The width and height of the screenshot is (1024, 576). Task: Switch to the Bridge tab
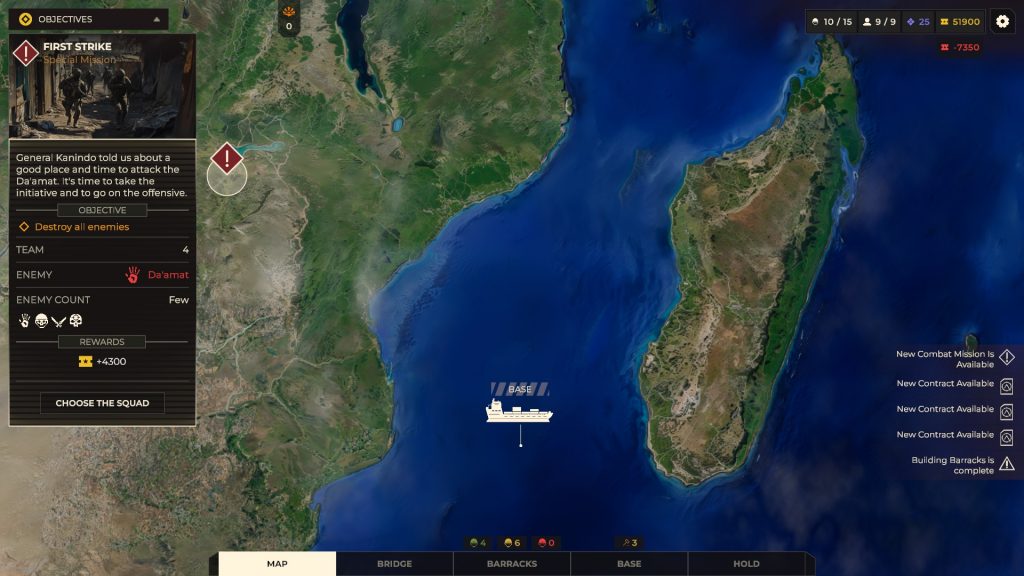pos(394,564)
